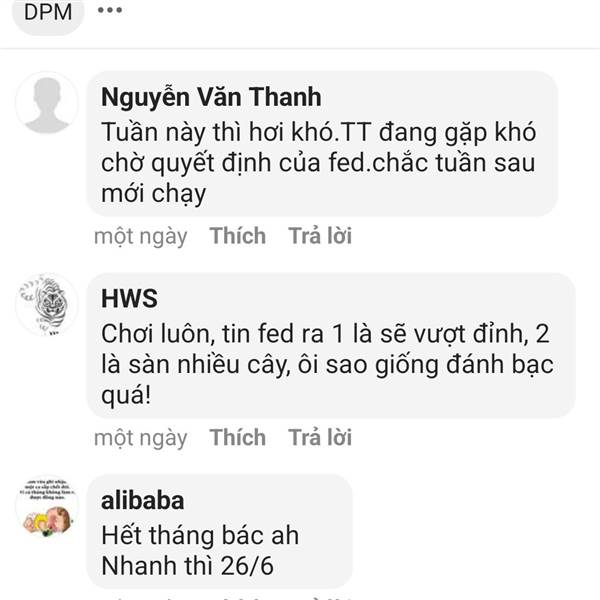Like Nguyễn Văn Thanh's comment with Thích

[238, 236]
